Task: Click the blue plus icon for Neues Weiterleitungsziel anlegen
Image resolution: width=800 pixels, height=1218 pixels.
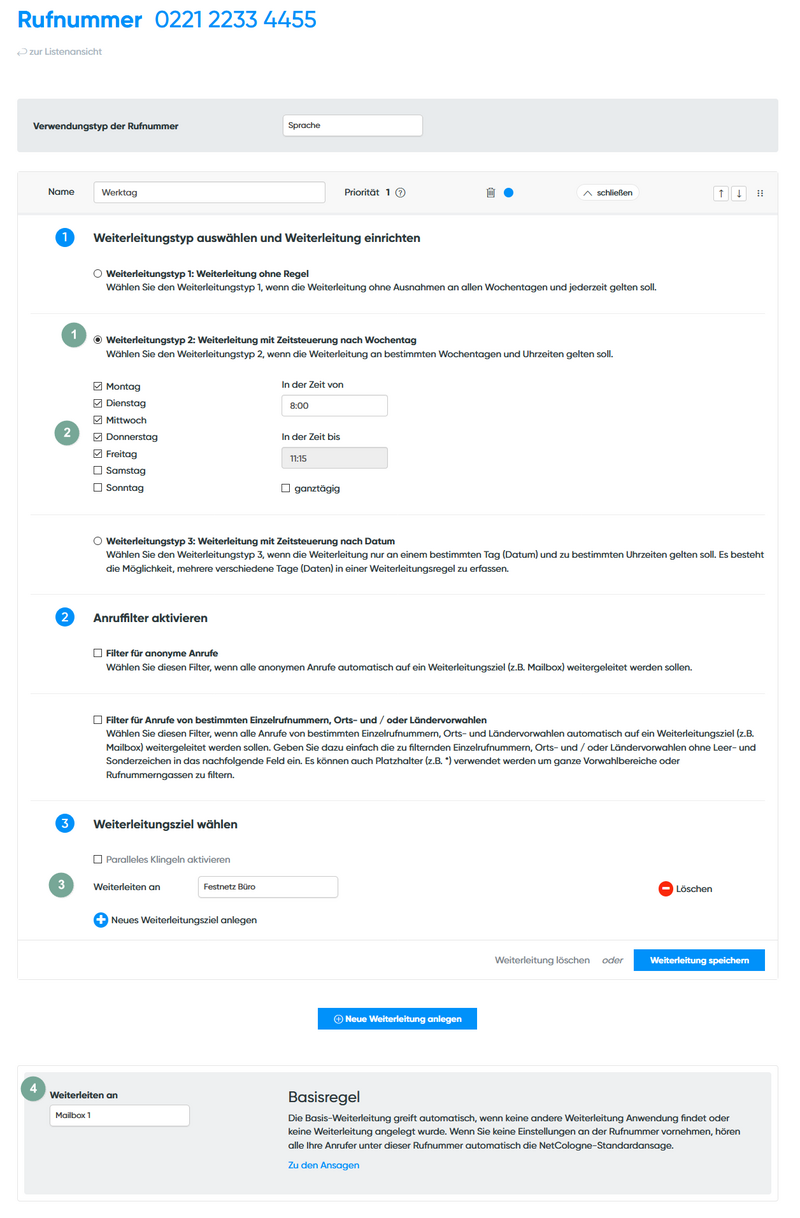Action: tap(100, 919)
